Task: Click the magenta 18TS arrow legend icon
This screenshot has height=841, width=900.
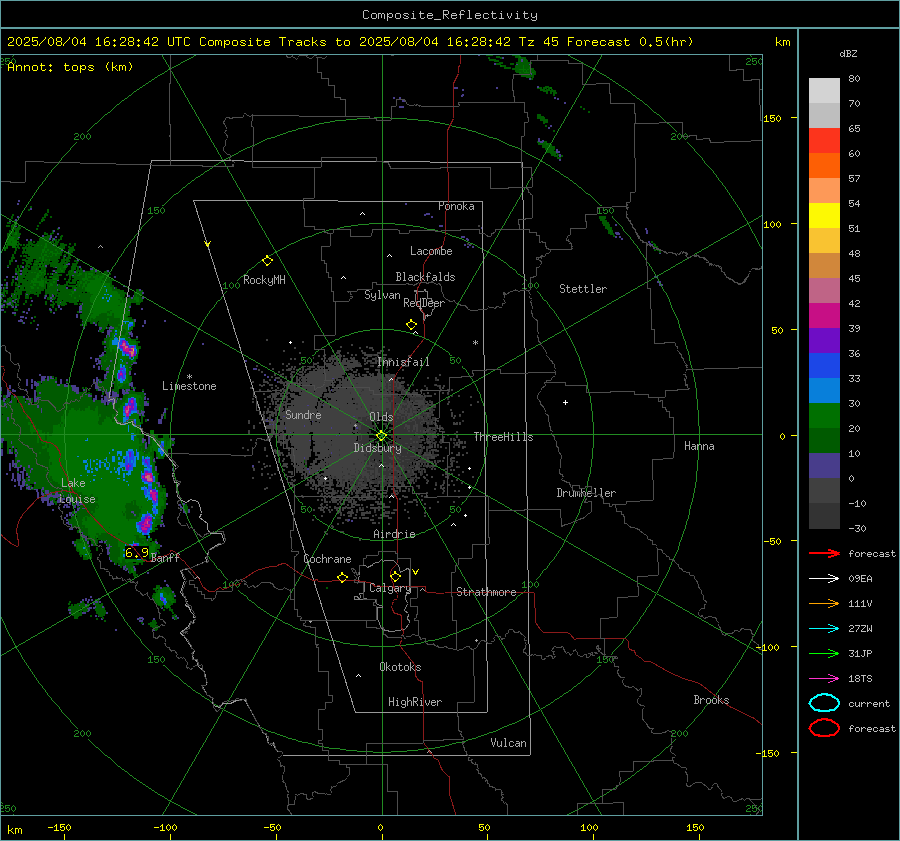Action: [x=825, y=679]
